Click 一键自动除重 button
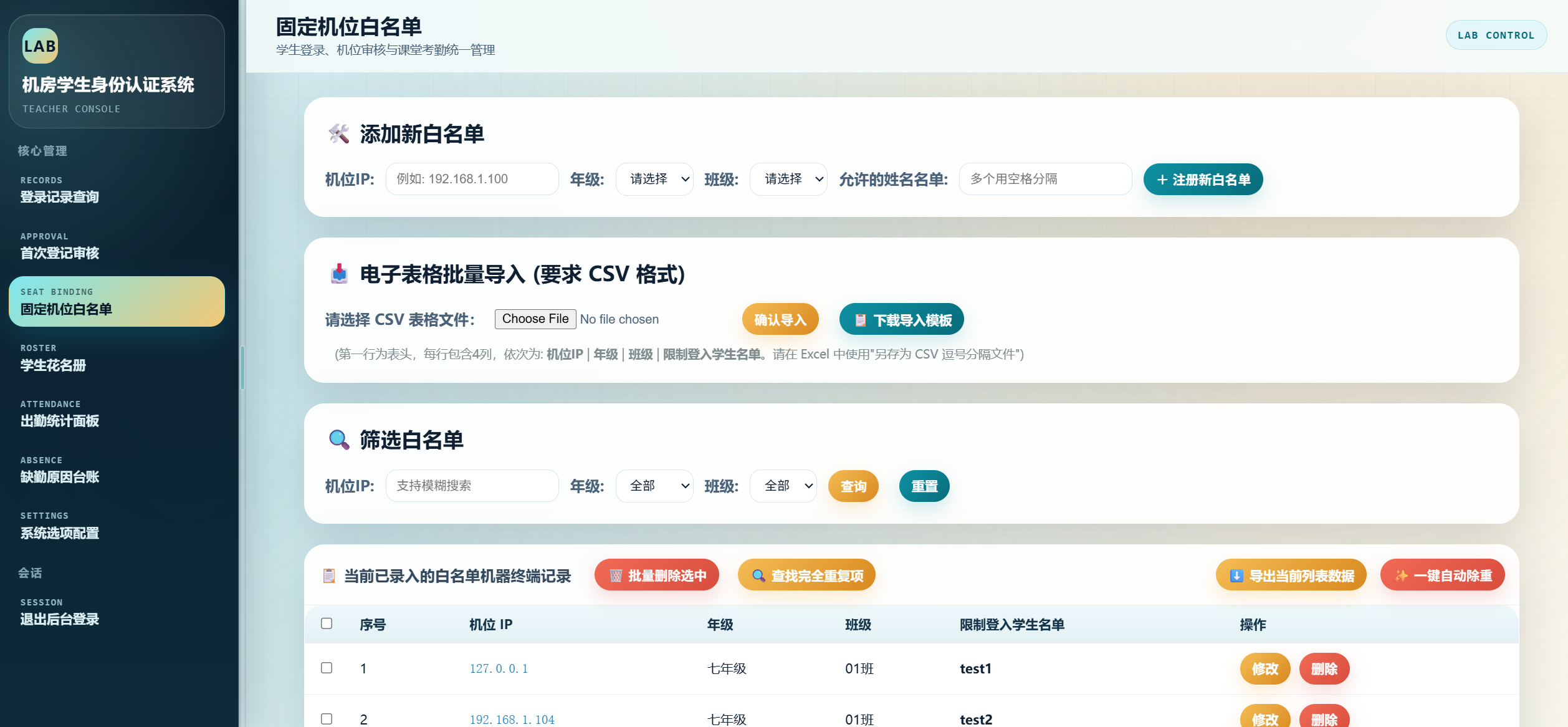The height and width of the screenshot is (727, 1568). [1442, 575]
